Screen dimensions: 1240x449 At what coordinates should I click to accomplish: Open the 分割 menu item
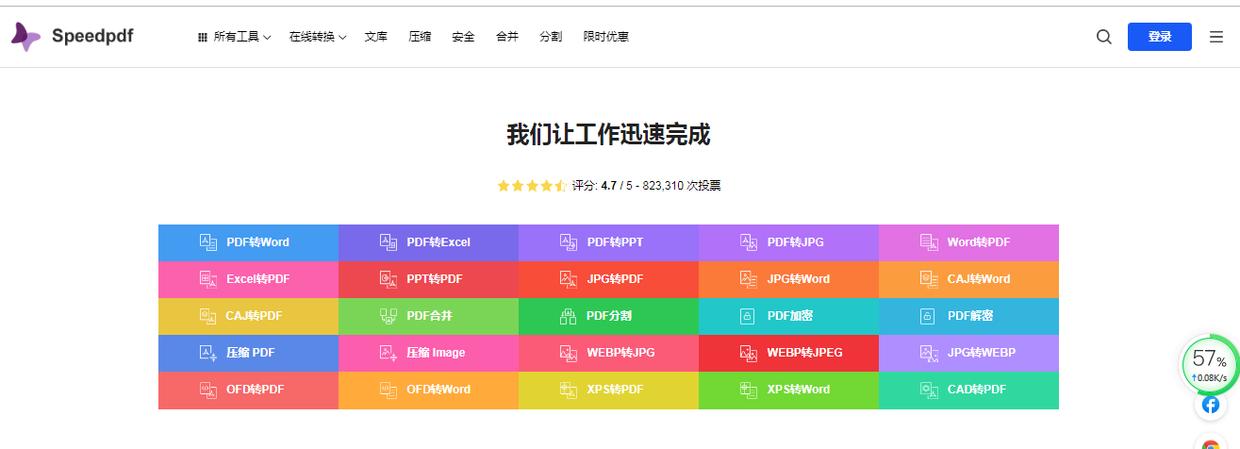pyautogui.click(x=551, y=37)
